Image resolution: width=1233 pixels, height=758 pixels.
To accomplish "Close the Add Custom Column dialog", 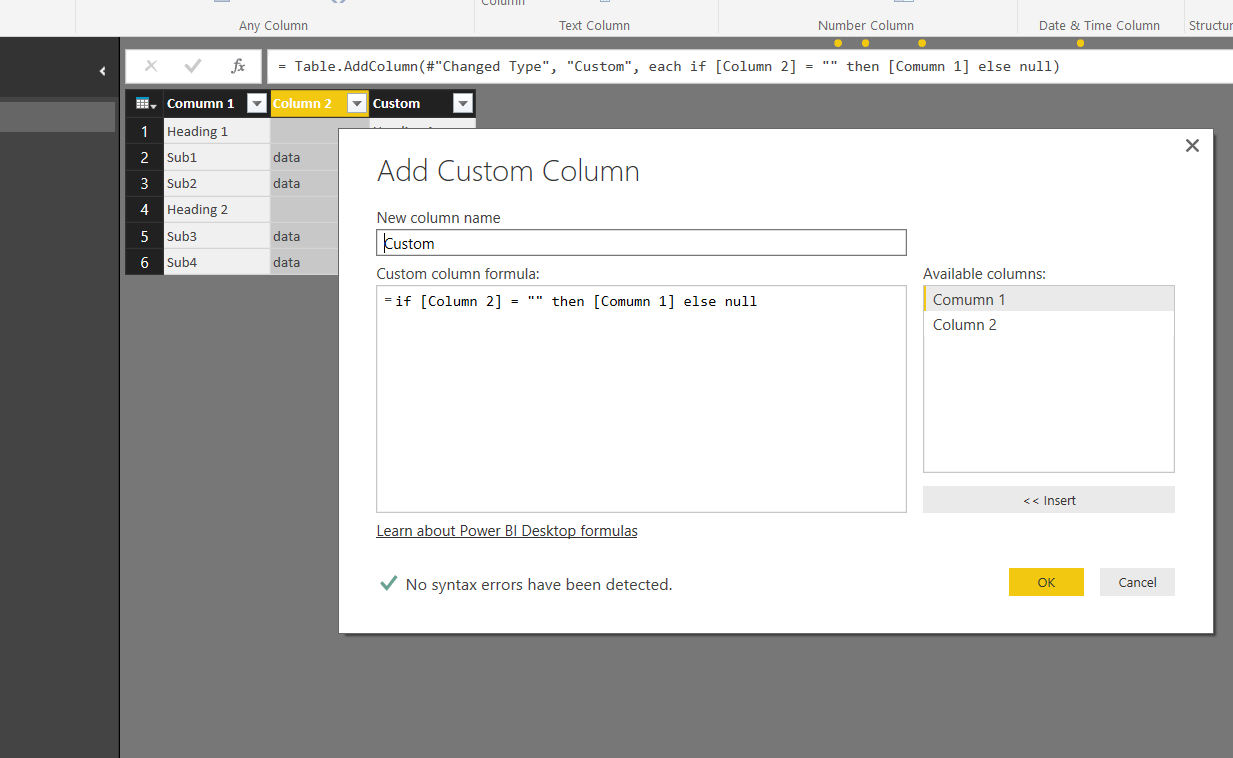I will tap(1192, 146).
